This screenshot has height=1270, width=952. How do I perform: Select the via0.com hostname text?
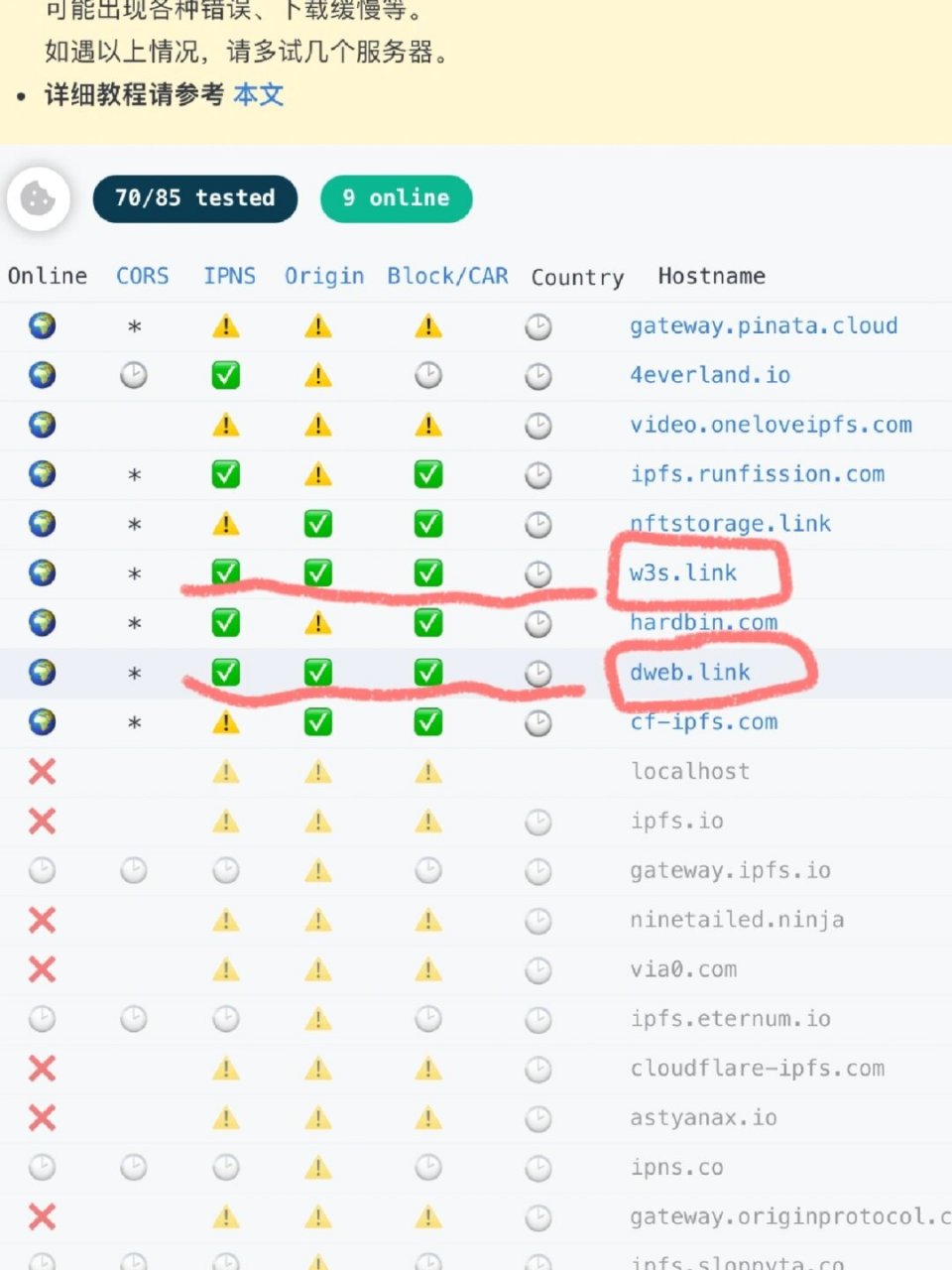683,969
